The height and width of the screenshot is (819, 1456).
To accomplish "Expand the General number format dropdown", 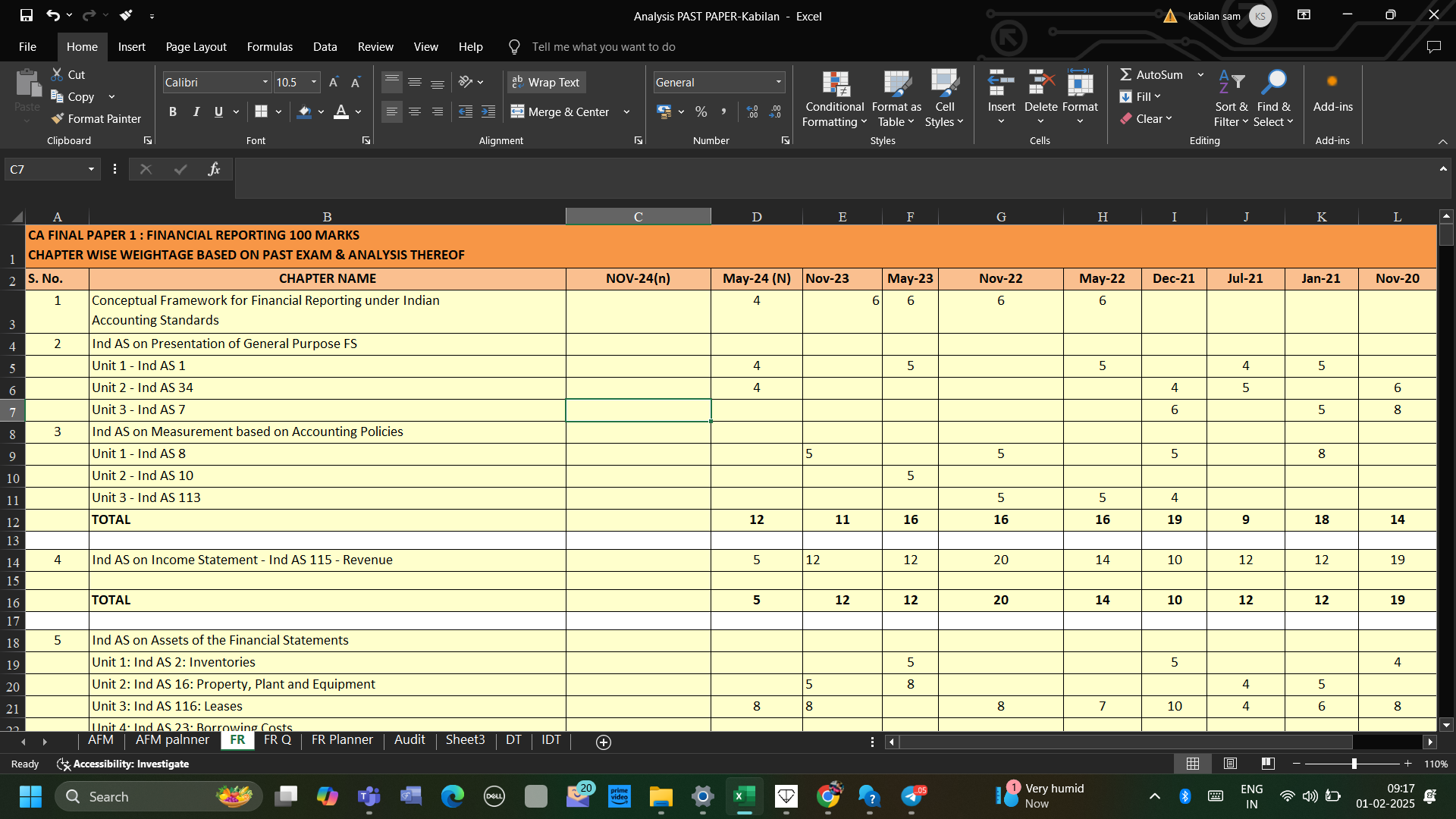I will (778, 83).
